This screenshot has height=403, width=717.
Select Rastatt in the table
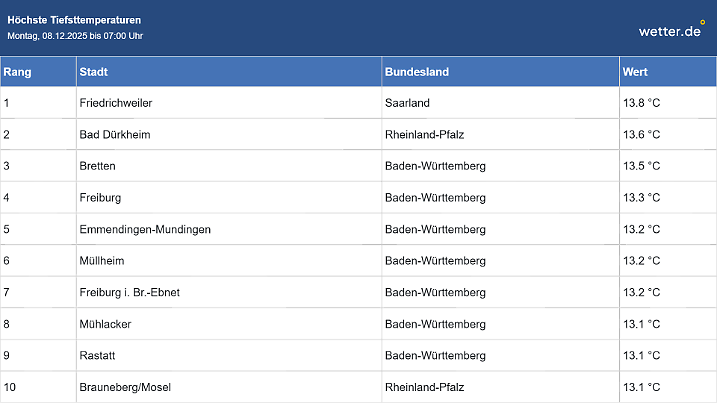point(98,356)
